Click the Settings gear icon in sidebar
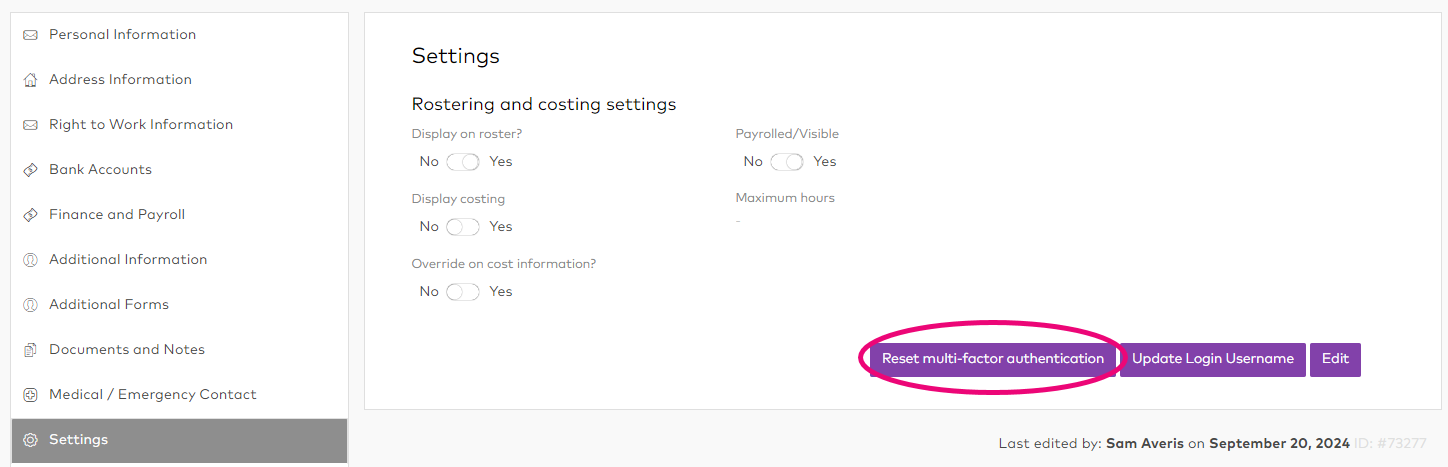The height and width of the screenshot is (467, 1448). (x=30, y=440)
